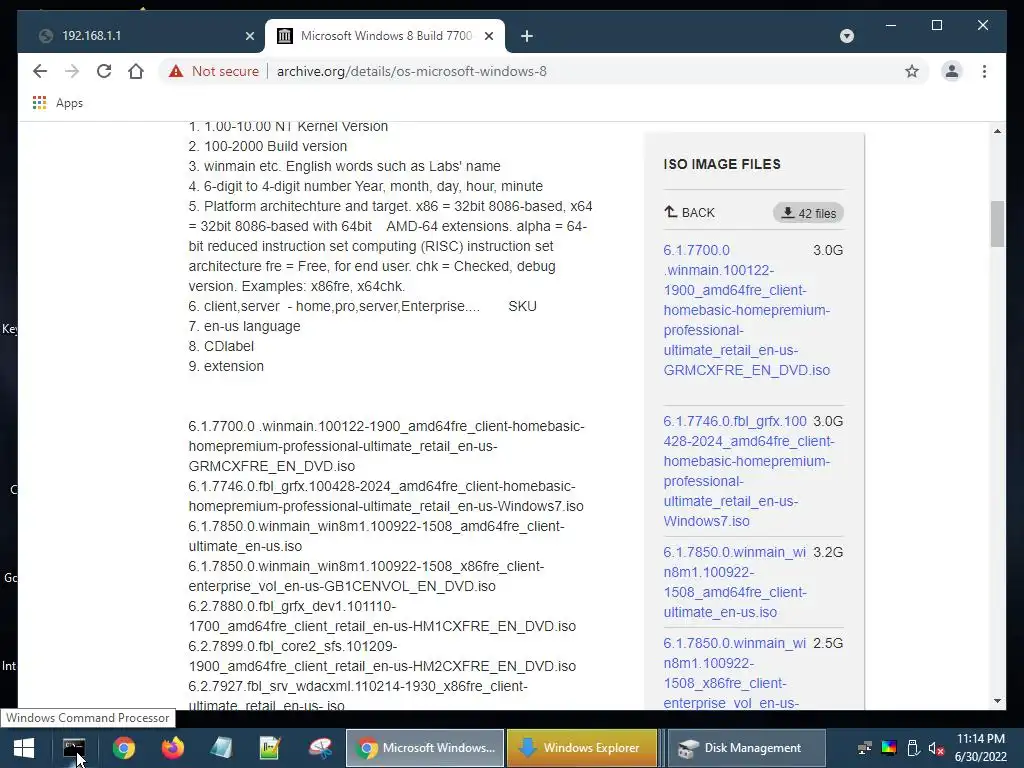The width and height of the screenshot is (1024, 768).
Task: Click the ISO IMAGE FILES heading
Action: (x=722, y=164)
